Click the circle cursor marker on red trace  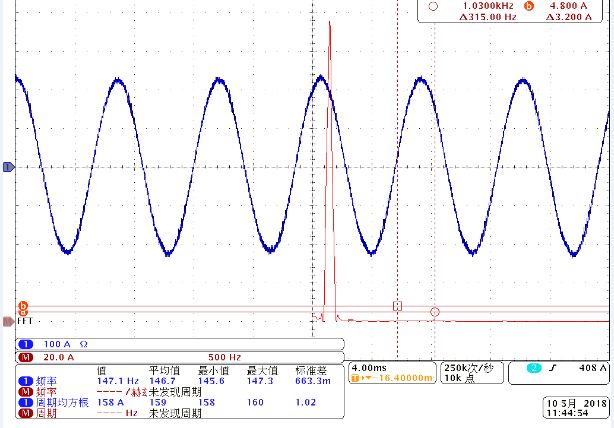tap(434, 312)
